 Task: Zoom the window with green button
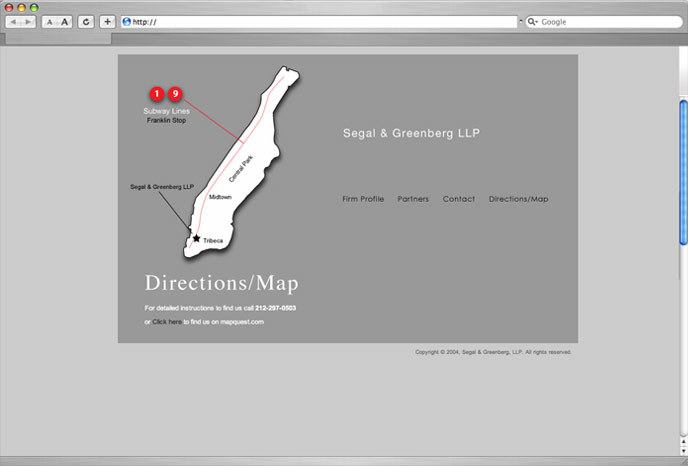tap(34, 7)
